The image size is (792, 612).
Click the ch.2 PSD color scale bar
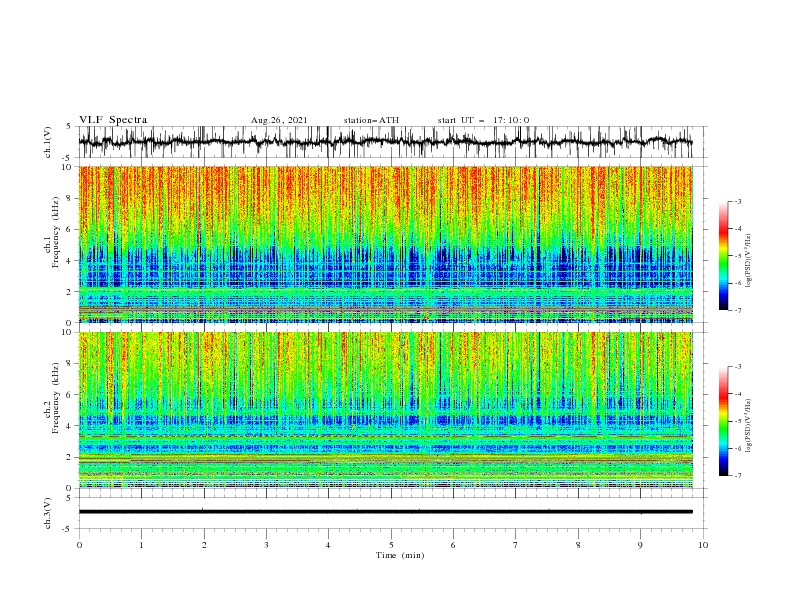[x=723, y=421]
